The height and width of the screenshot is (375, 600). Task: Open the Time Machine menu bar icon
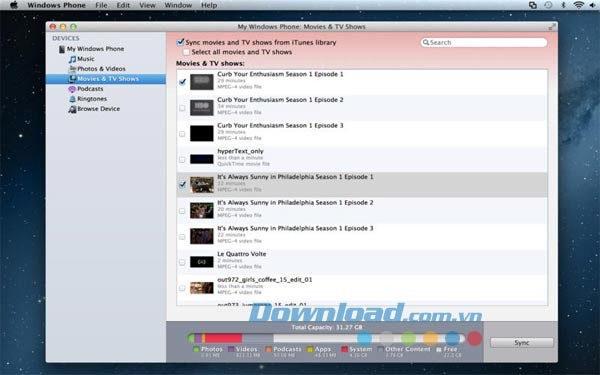point(548,5)
